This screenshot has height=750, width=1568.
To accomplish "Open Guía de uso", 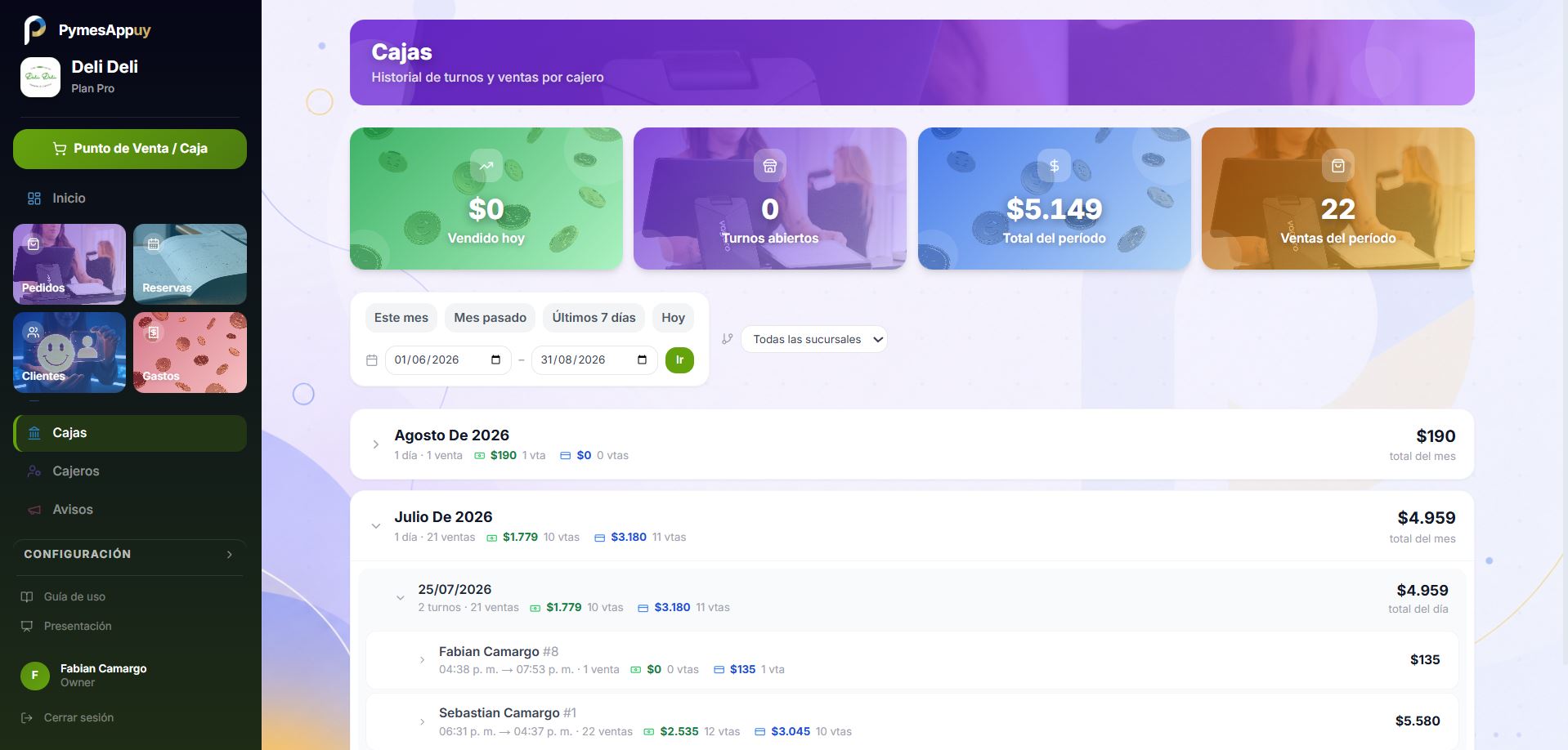I will [74, 597].
